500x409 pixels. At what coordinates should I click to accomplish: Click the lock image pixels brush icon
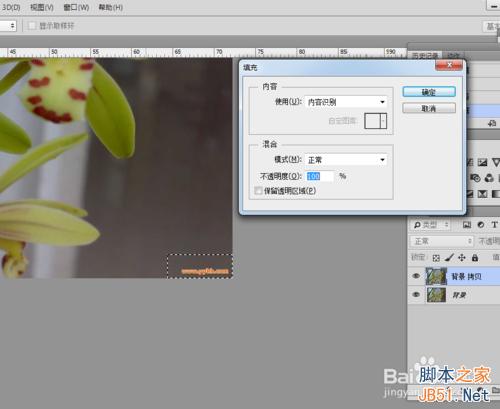(449, 257)
